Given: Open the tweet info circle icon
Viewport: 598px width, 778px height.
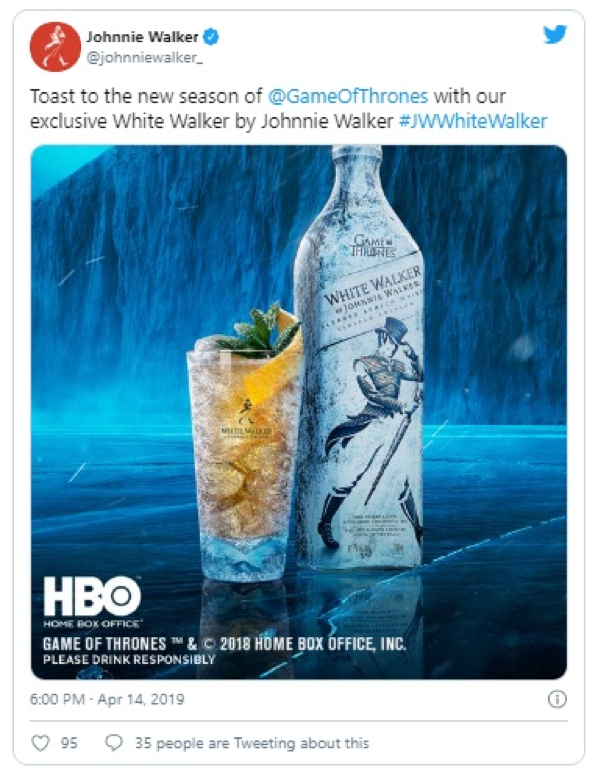Looking at the screenshot, I should pos(557,699).
